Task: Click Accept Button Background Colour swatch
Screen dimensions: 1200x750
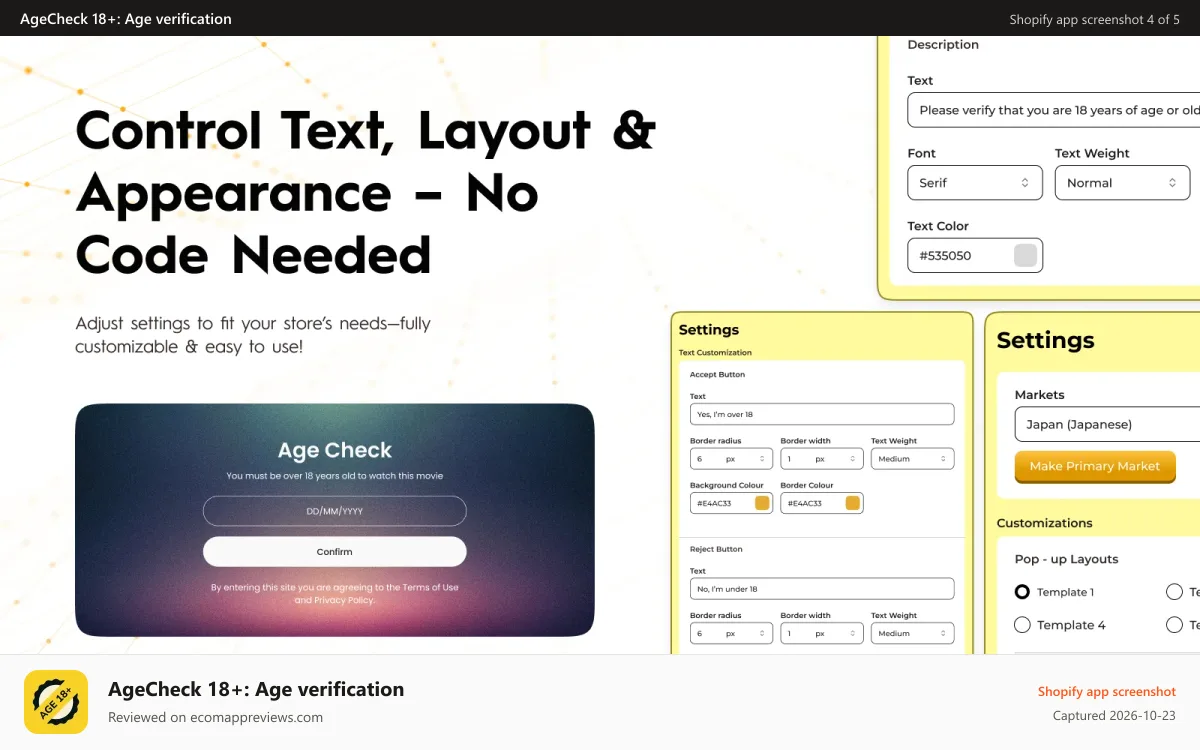Action: tap(762, 503)
